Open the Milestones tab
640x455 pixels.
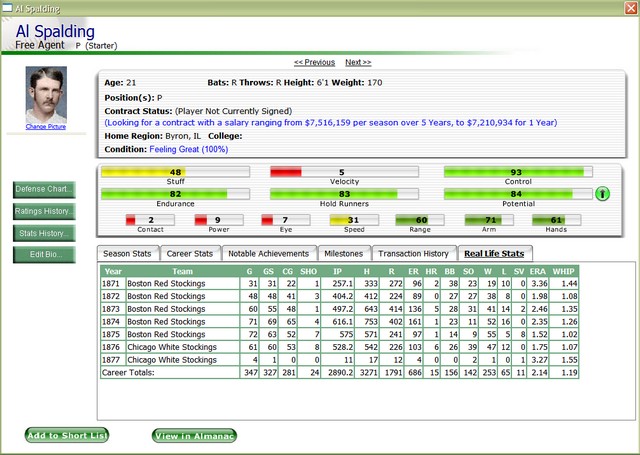[344, 253]
